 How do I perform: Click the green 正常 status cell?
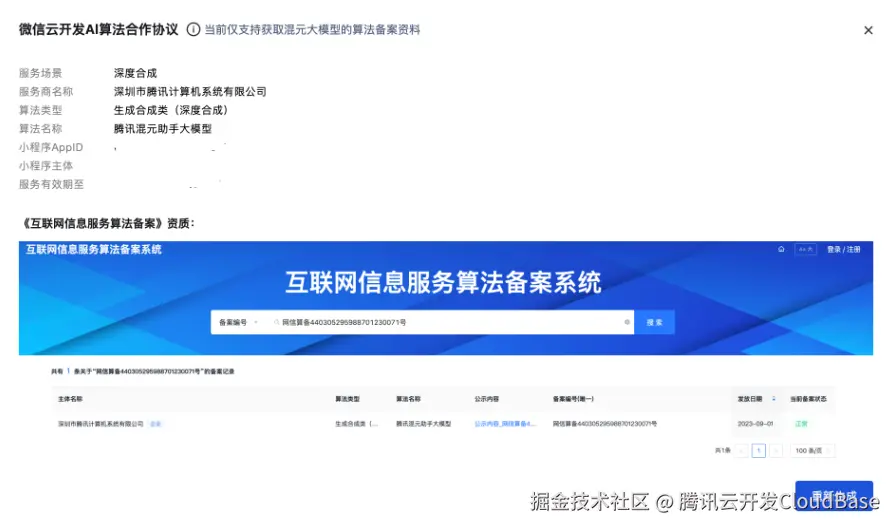(801, 424)
